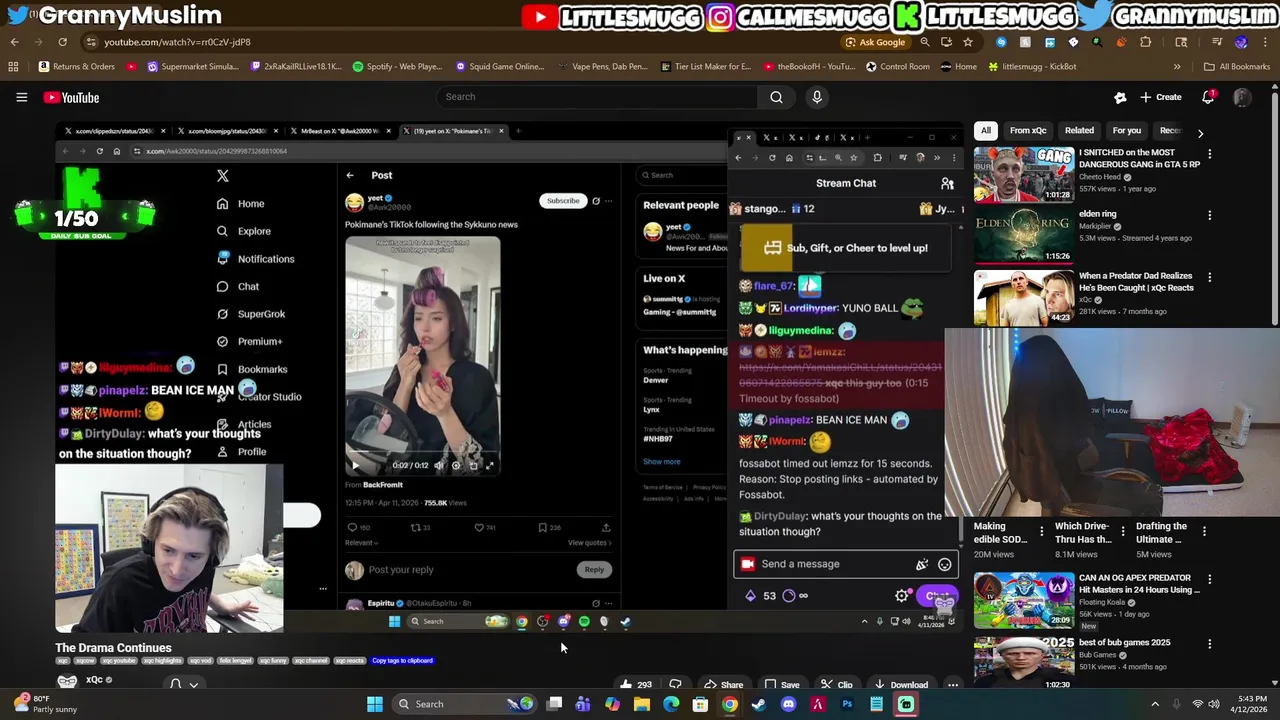Select the For you filter chip
The height and width of the screenshot is (720, 1280).
click(1126, 130)
